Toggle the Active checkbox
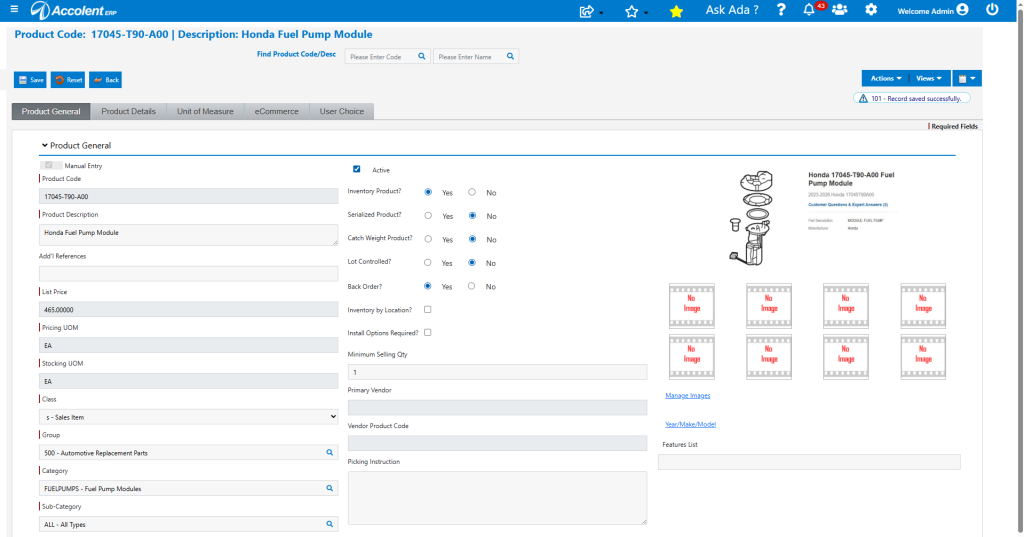 pyautogui.click(x=357, y=169)
